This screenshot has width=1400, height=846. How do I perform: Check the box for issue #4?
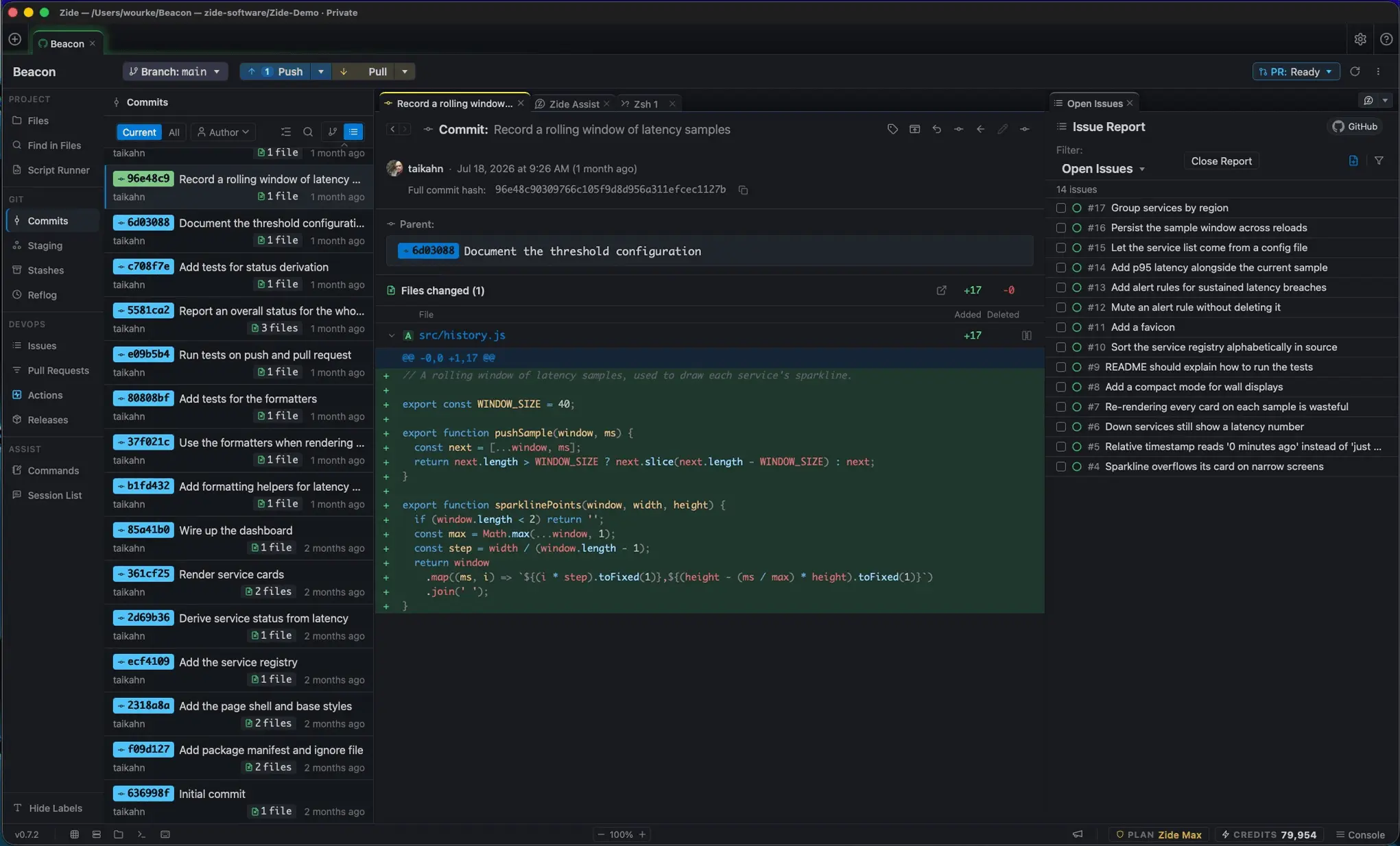coord(1060,466)
